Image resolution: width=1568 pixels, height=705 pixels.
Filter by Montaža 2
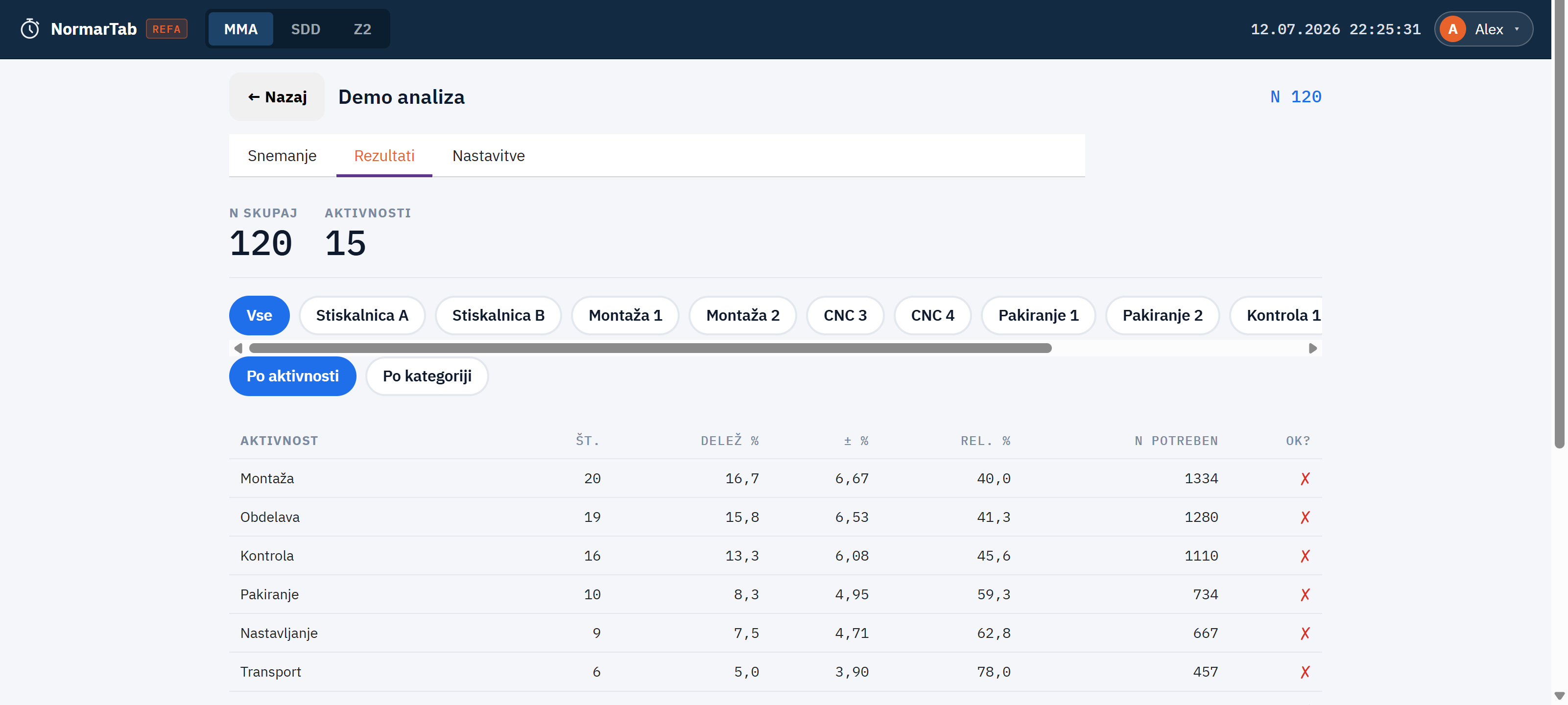(742, 315)
